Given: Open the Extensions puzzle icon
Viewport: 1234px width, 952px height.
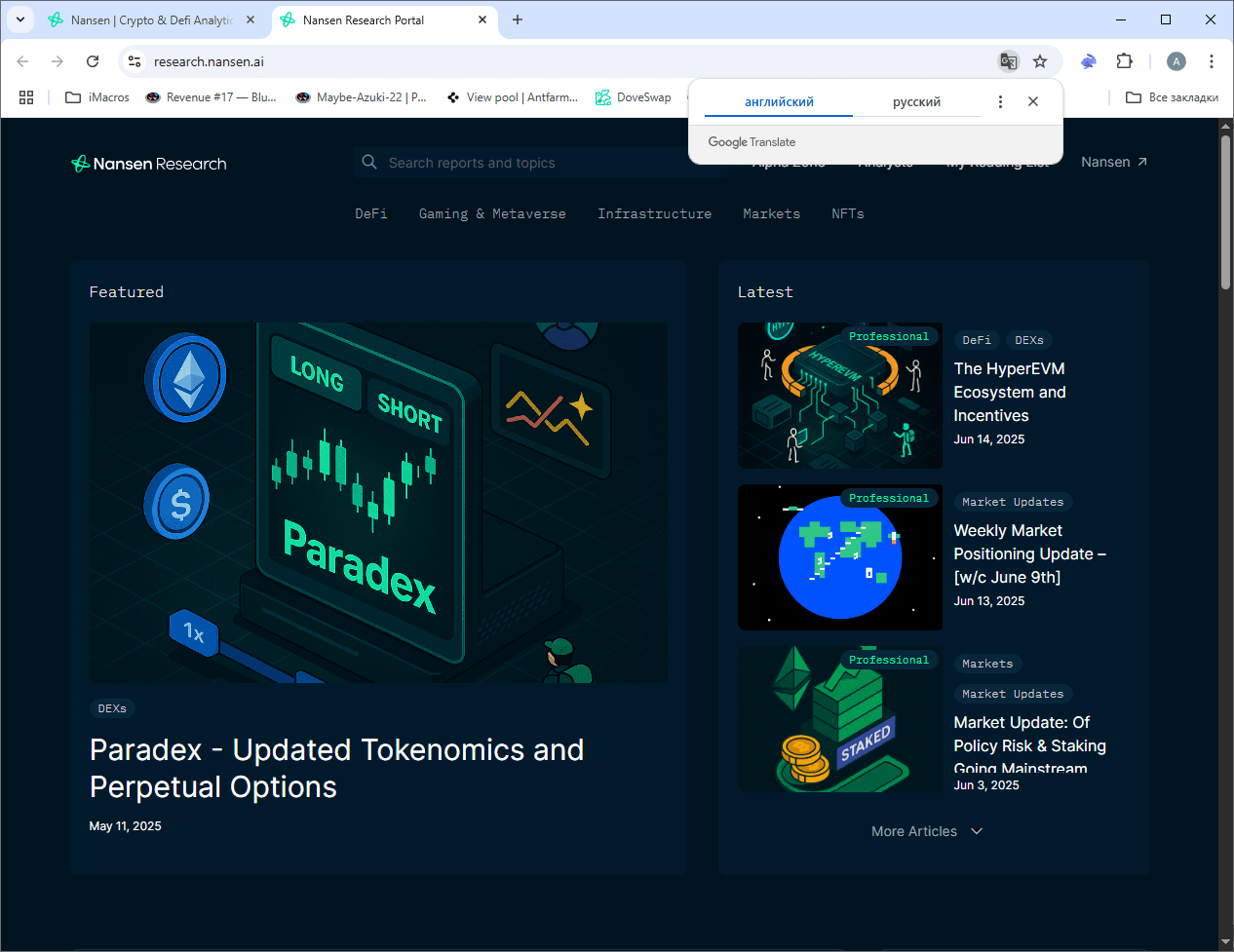Looking at the screenshot, I should (1124, 61).
